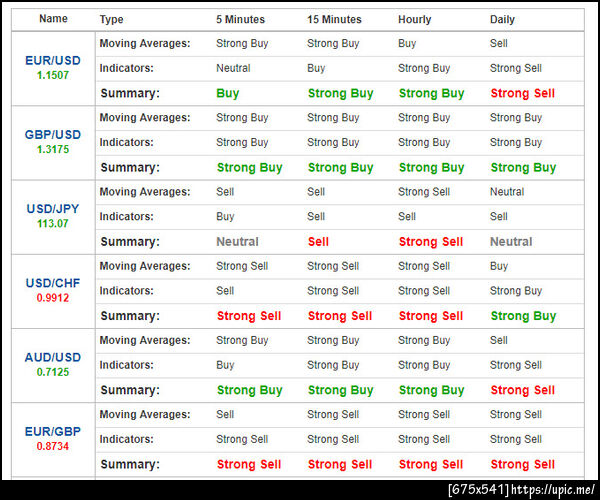Open the EUR/GBP currency pair link
The width and height of the screenshot is (600, 500).
[x=53, y=432]
